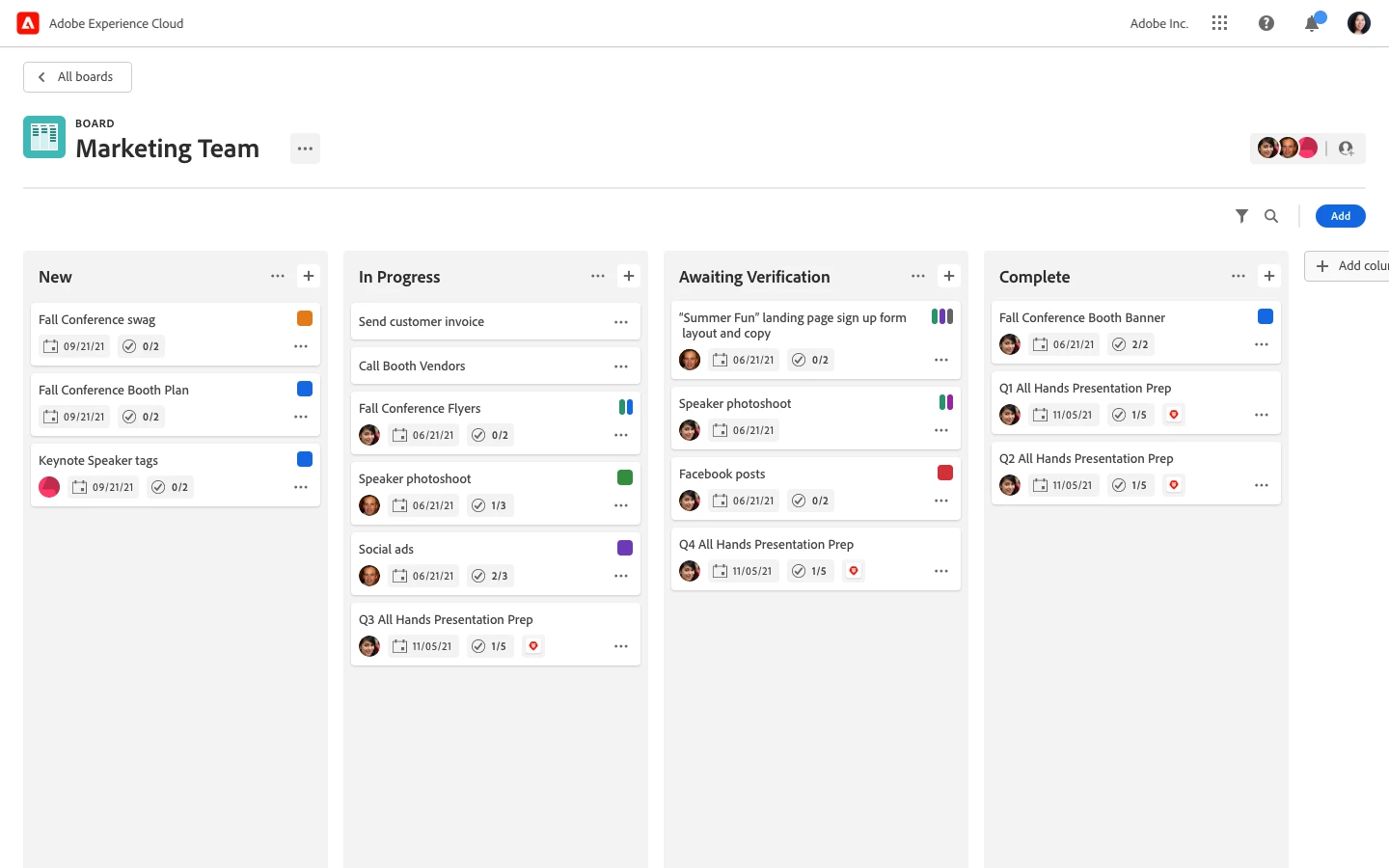
Task: Open options for Fall Conference swag card
Action: pyautogui.click(x=301, y=346)
